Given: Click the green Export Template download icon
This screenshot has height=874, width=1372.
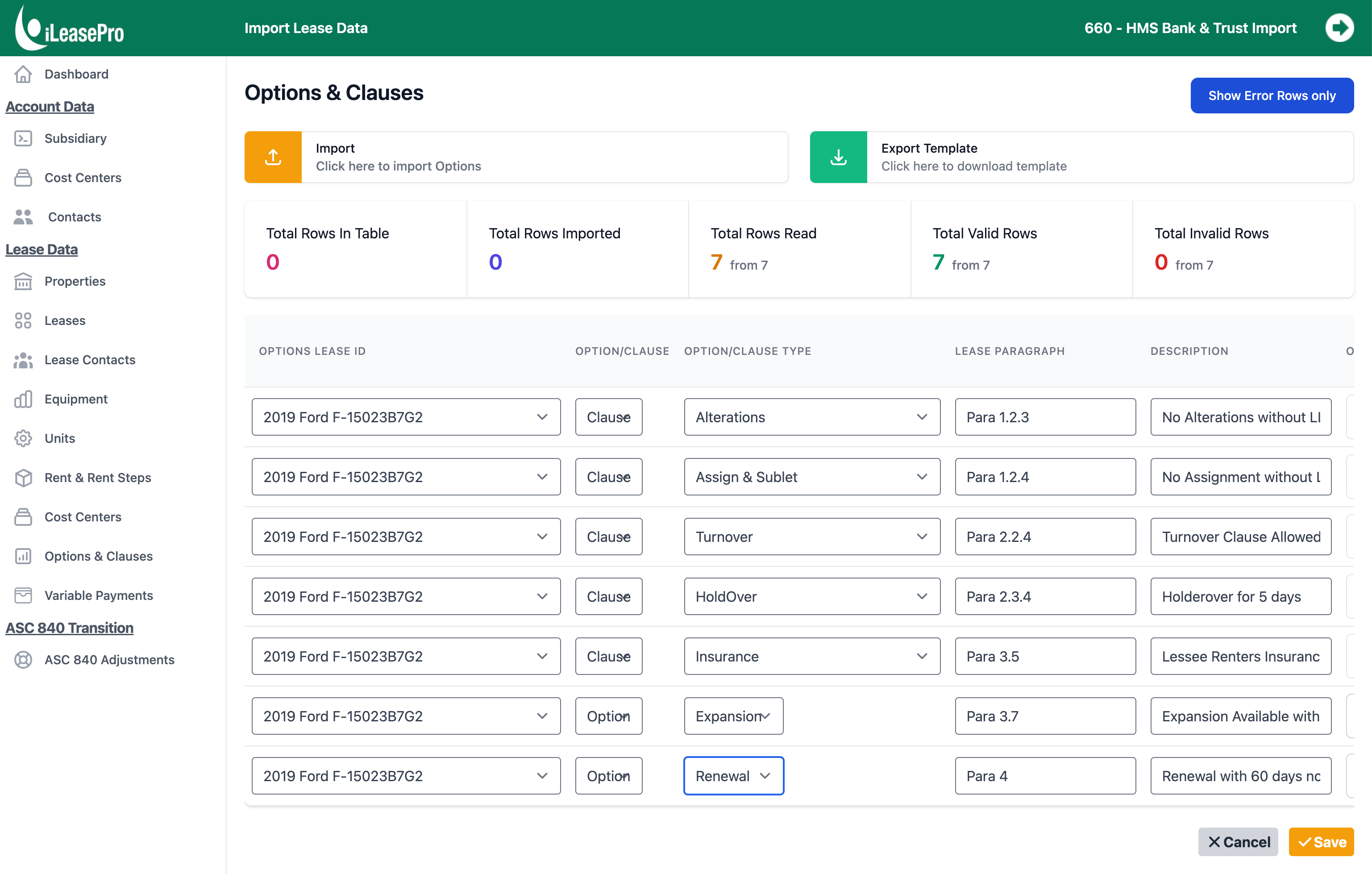Looking at the screenshot, I should 838,157.
